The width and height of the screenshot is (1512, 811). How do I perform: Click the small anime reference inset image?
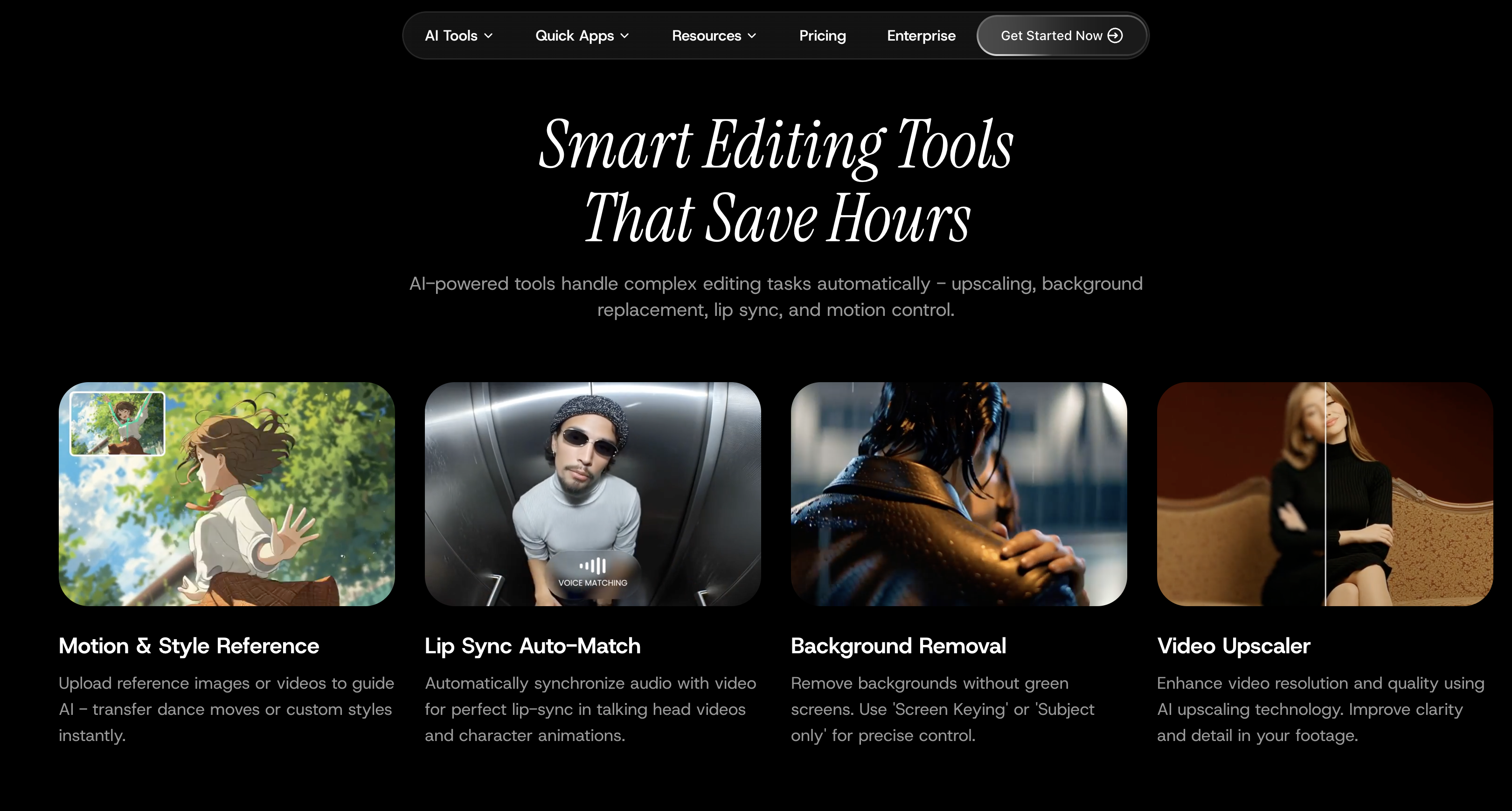[118, 423]
